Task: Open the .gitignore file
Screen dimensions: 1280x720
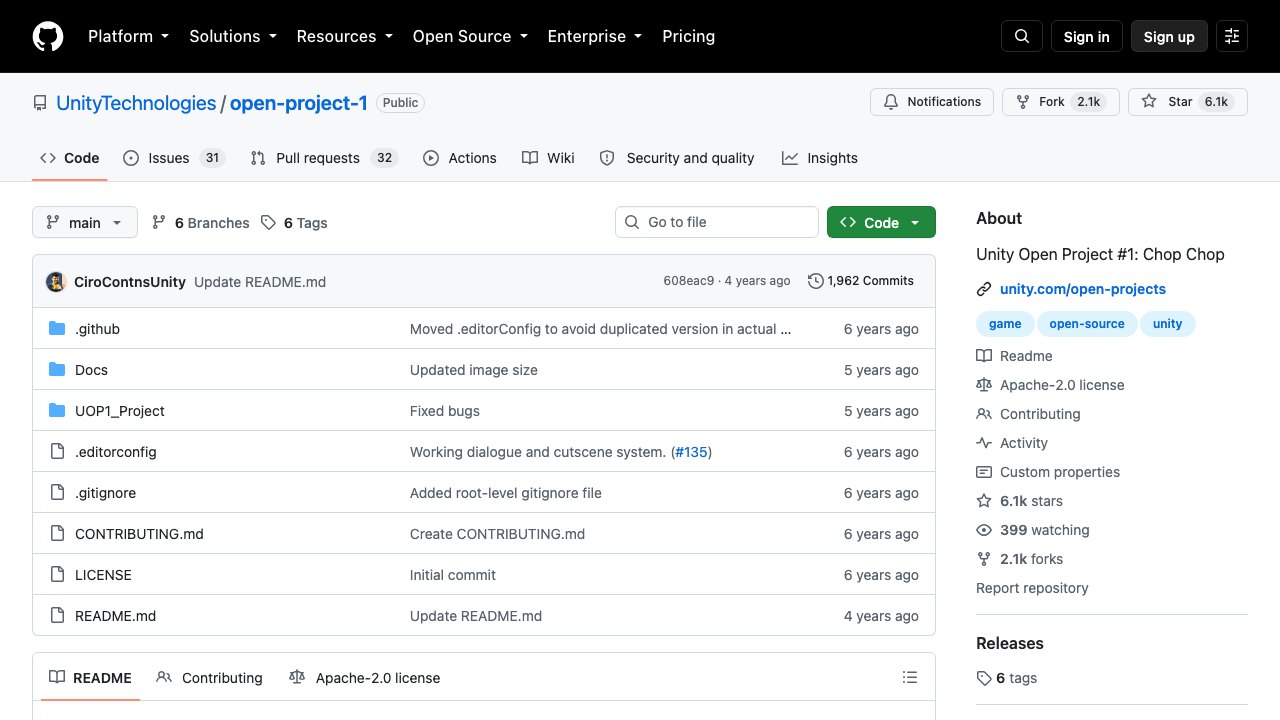Action: (x=105, y=493)
